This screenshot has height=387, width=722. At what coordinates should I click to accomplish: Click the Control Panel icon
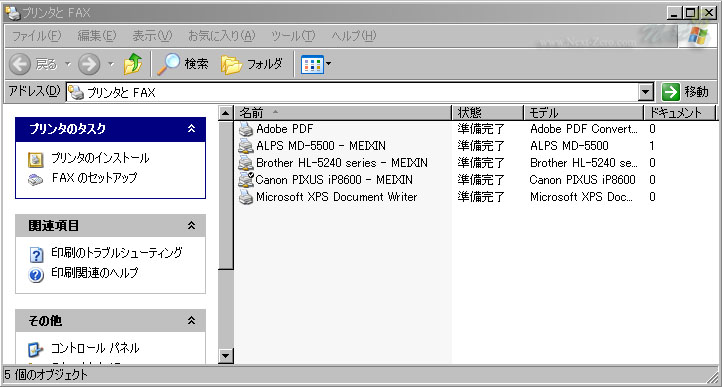pos(36,350)
